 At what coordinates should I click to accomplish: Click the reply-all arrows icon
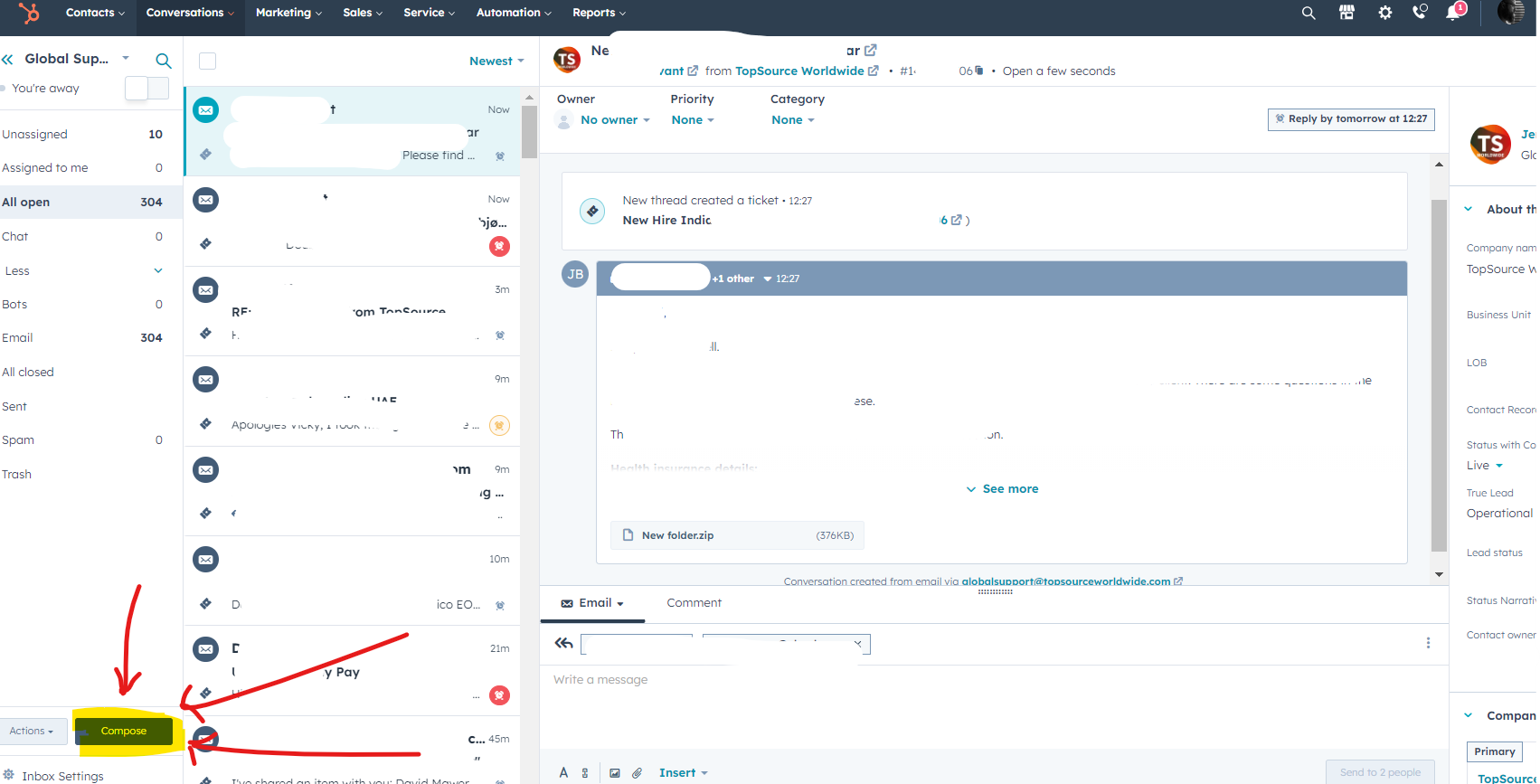click(x=563, y=643)
